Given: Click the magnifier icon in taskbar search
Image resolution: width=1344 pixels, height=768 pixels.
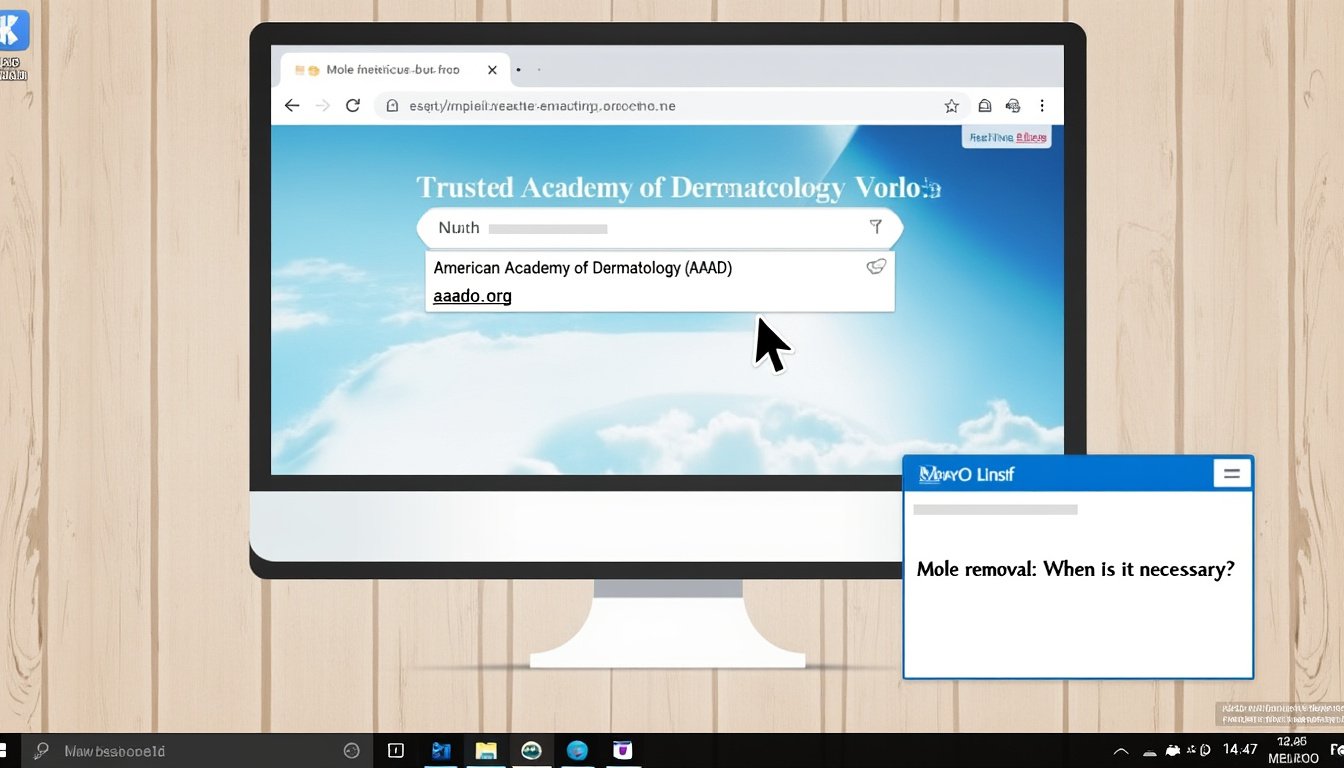Looking at the screenshot, I should coord(42,750).
